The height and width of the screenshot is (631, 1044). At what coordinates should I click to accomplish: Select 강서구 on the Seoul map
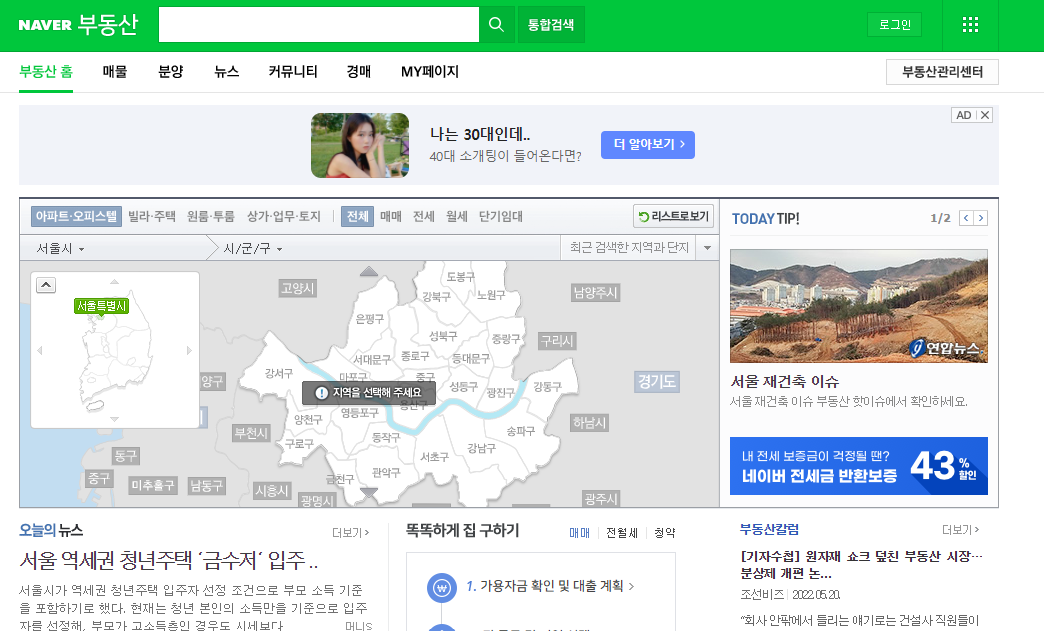click(x=278, y=373)
